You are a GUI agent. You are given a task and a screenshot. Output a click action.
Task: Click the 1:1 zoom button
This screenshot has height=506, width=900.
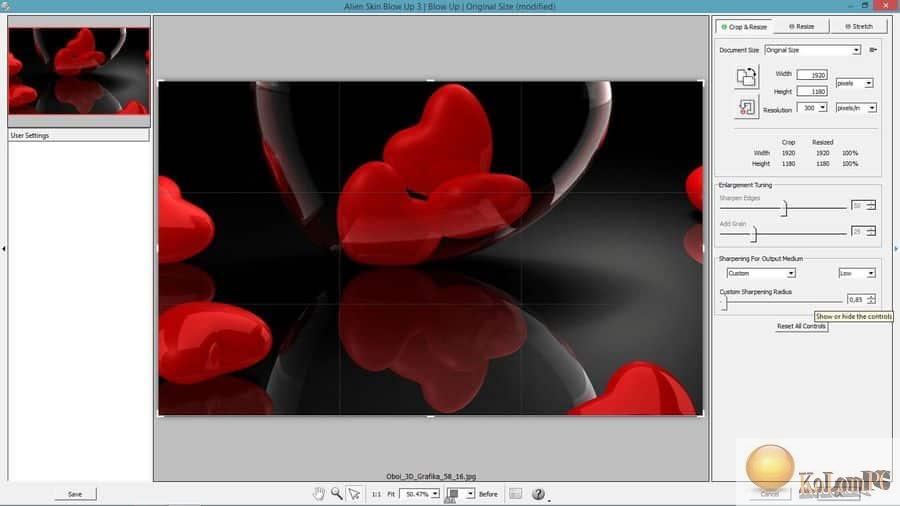pyautogui.click(x=376, y=494)
